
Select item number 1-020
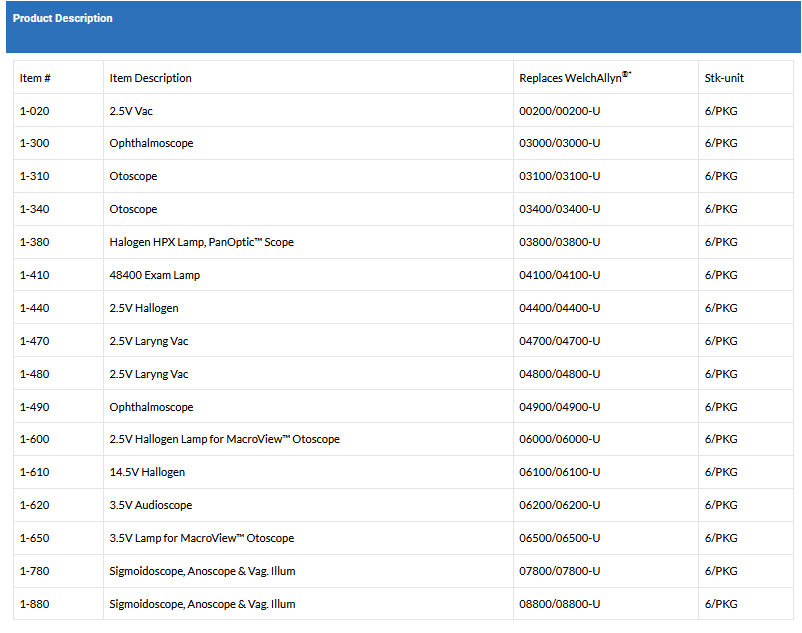[x=34, y=111]
